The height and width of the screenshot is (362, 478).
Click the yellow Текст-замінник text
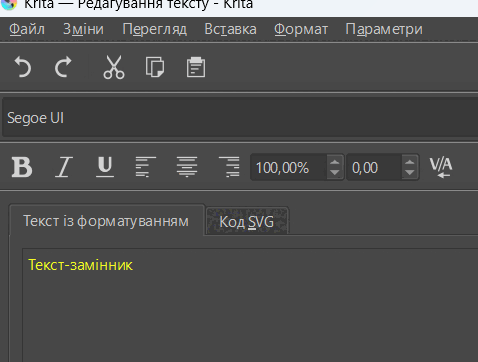coord(80,265)
